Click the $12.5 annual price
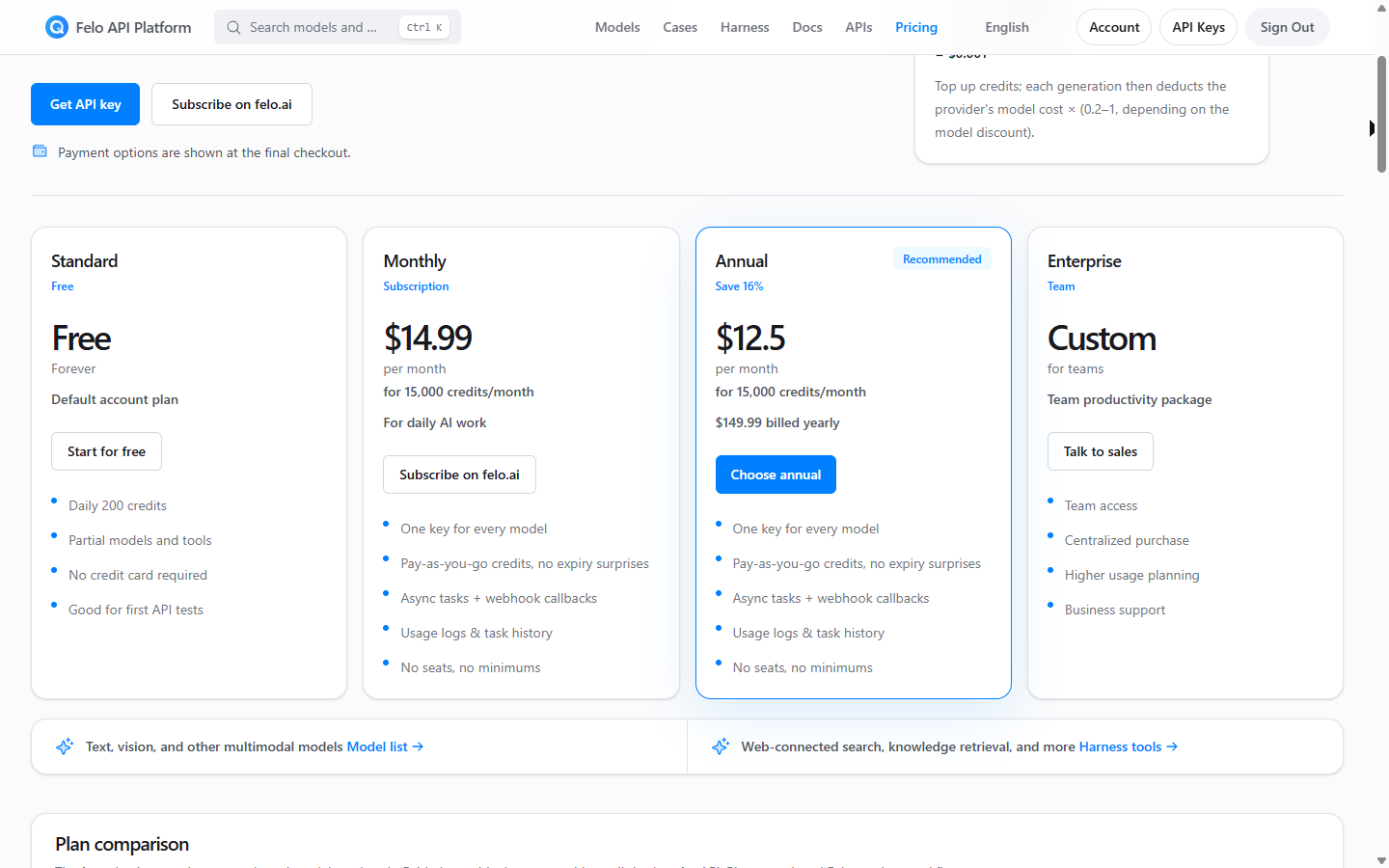 coord(750,338)
